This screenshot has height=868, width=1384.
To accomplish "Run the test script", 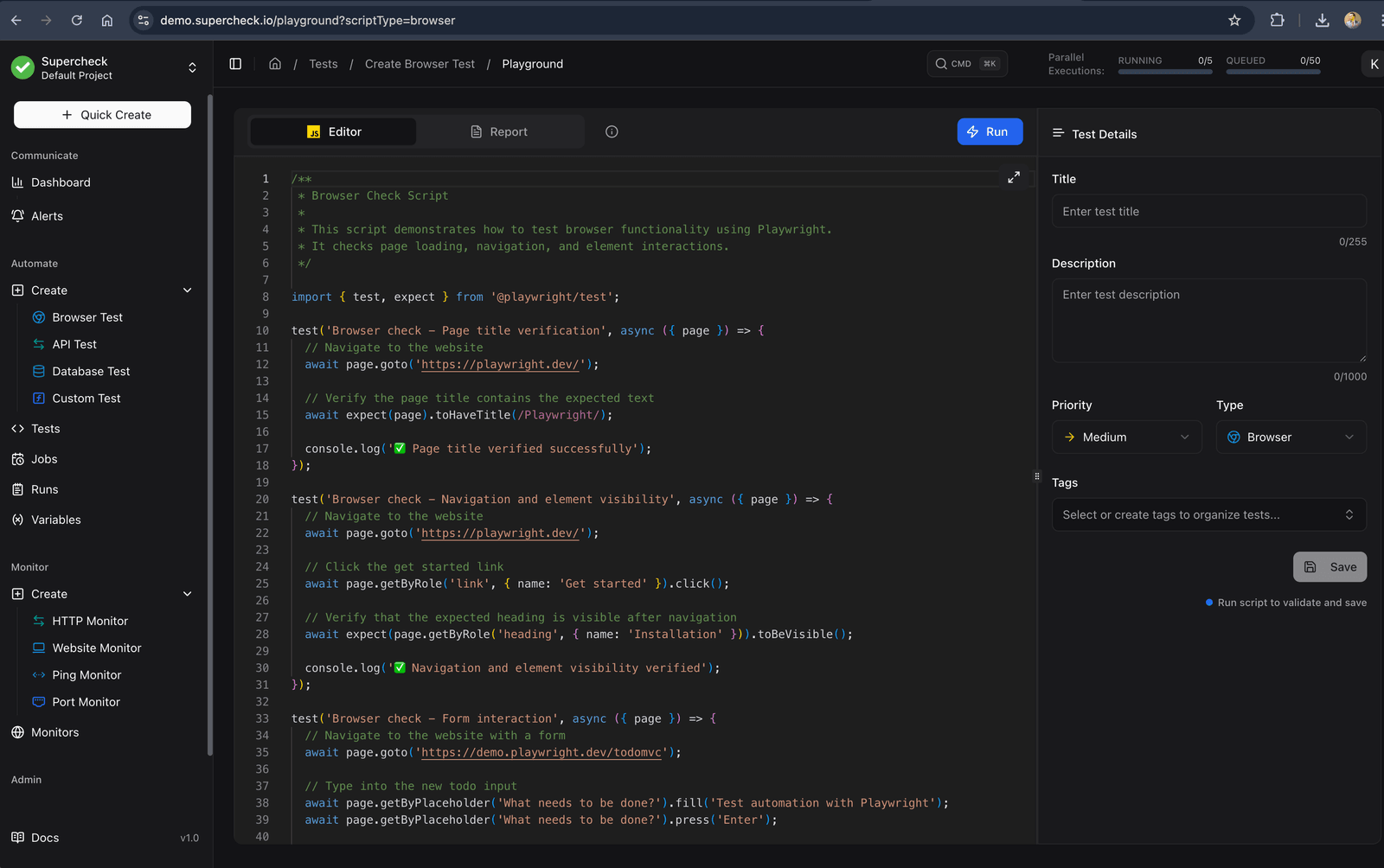I will click(990, 131).
